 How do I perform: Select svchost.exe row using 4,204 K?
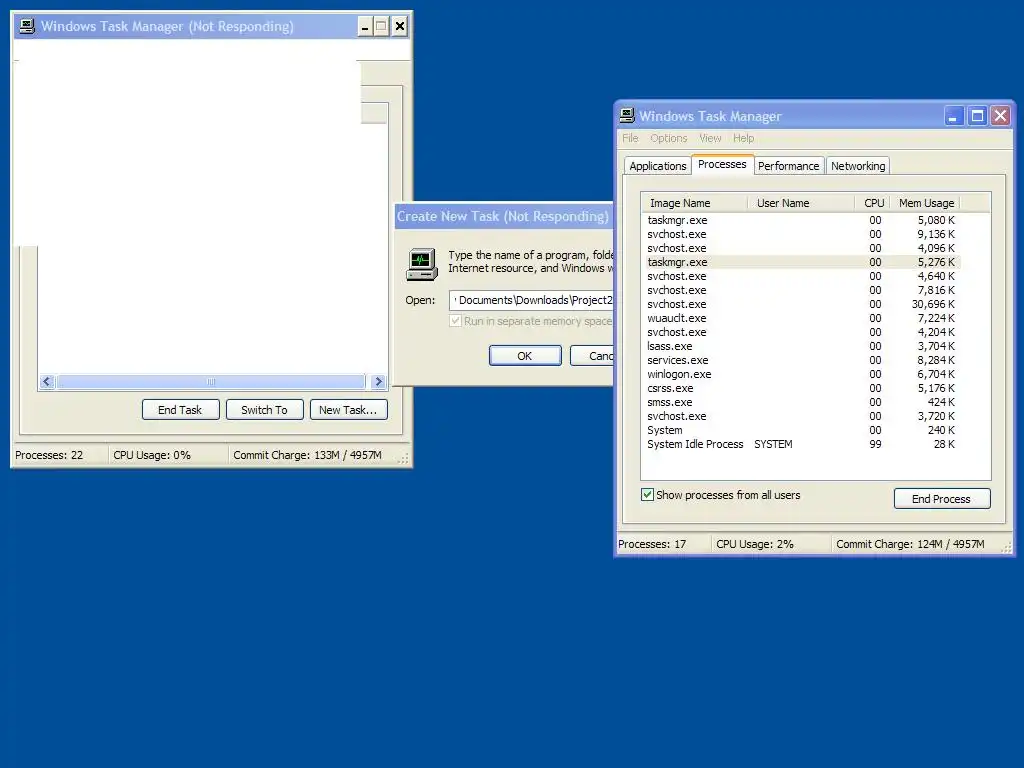tap(801, 332)
